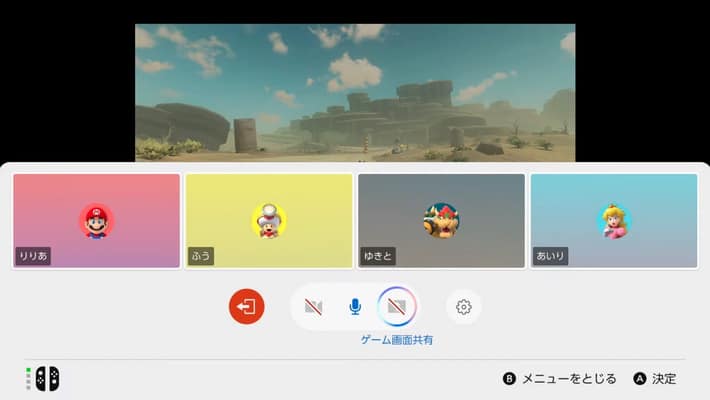Toggle the camera off icon
710x400 pixels.
(x=313, y=306)
